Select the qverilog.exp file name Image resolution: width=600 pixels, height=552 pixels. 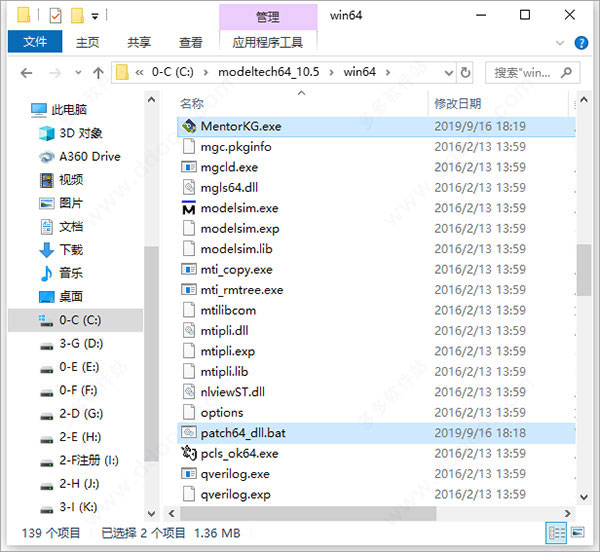coord(236,494)
